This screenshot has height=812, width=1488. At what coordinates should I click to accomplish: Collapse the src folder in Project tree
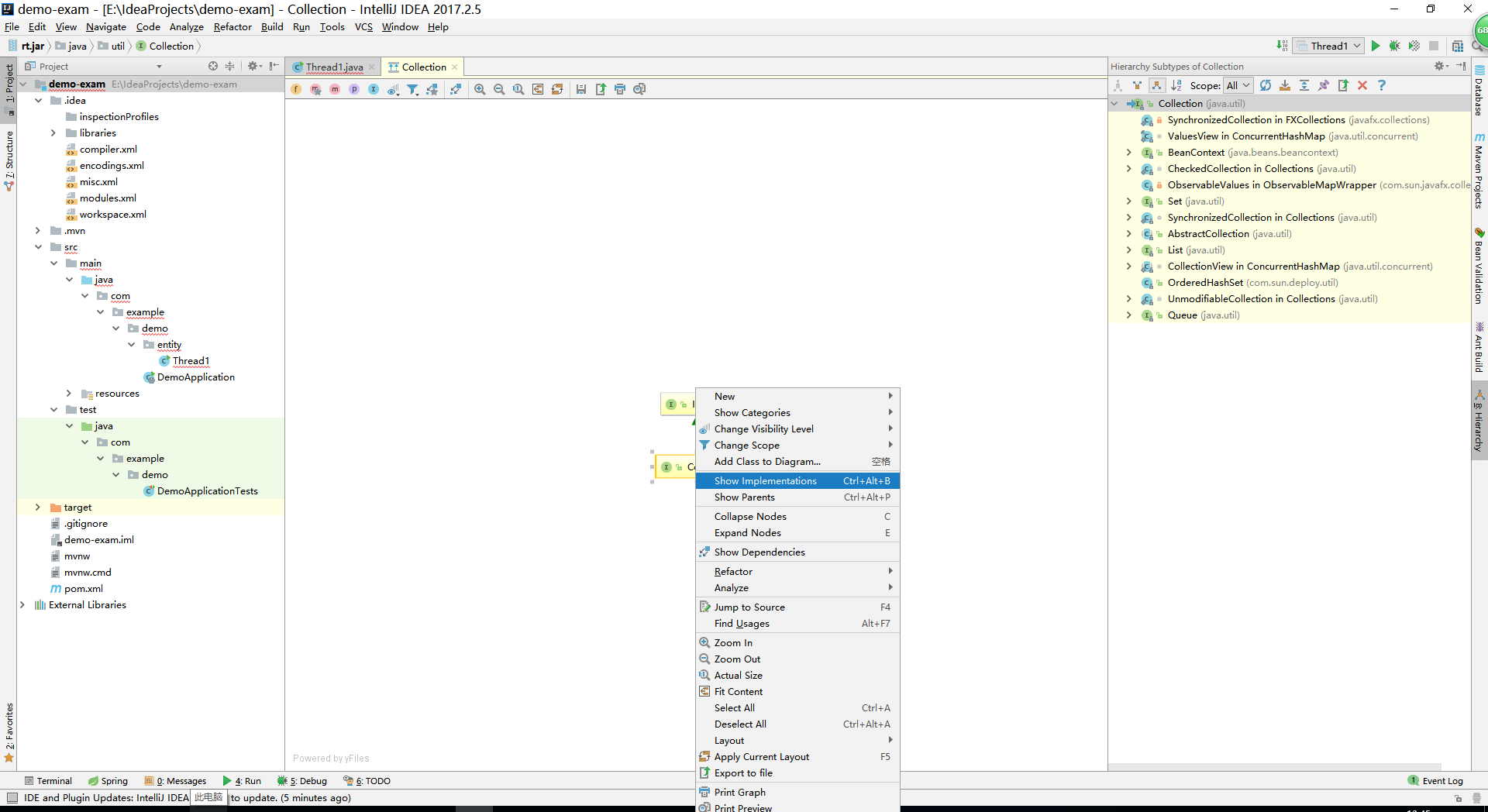[38, 247]
